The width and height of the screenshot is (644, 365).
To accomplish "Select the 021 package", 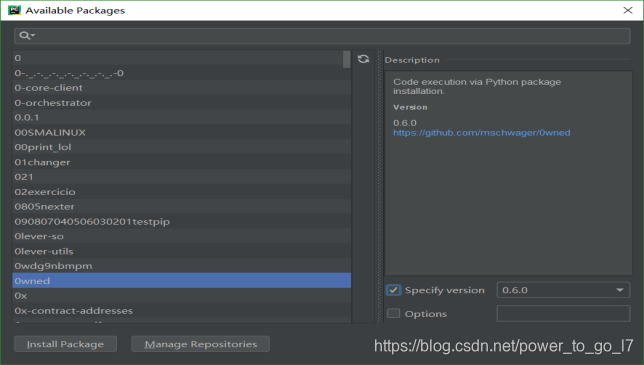I will [182, 177].
